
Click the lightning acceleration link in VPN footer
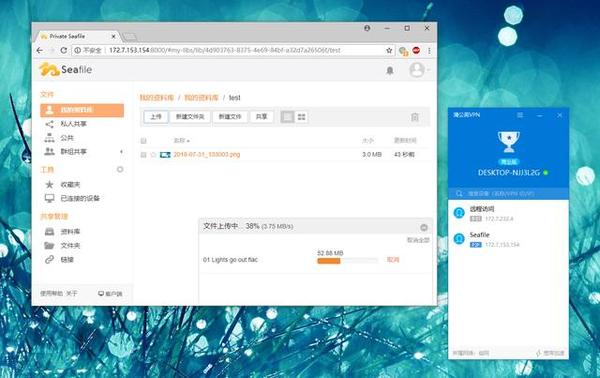click(550, 353)
